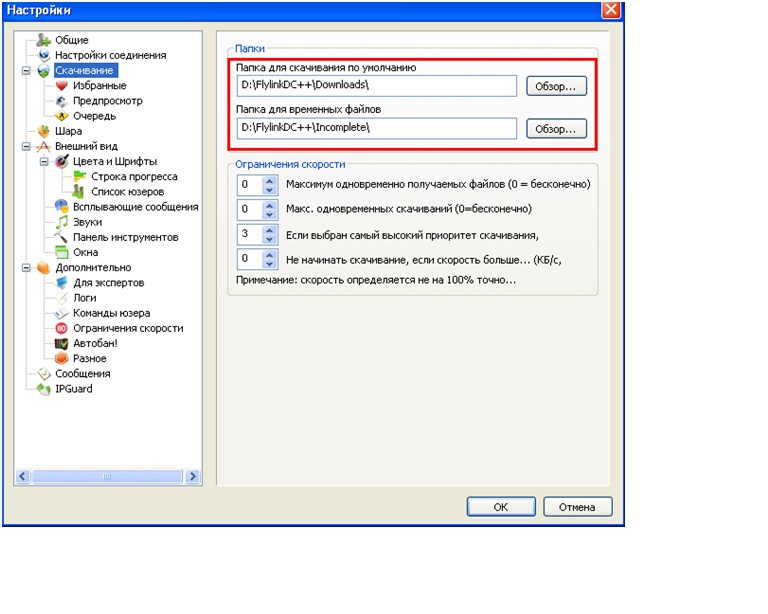The height and width of the screenshot is (614, 768).
Task: Click the temporary files folder path field
Action: 376,128
